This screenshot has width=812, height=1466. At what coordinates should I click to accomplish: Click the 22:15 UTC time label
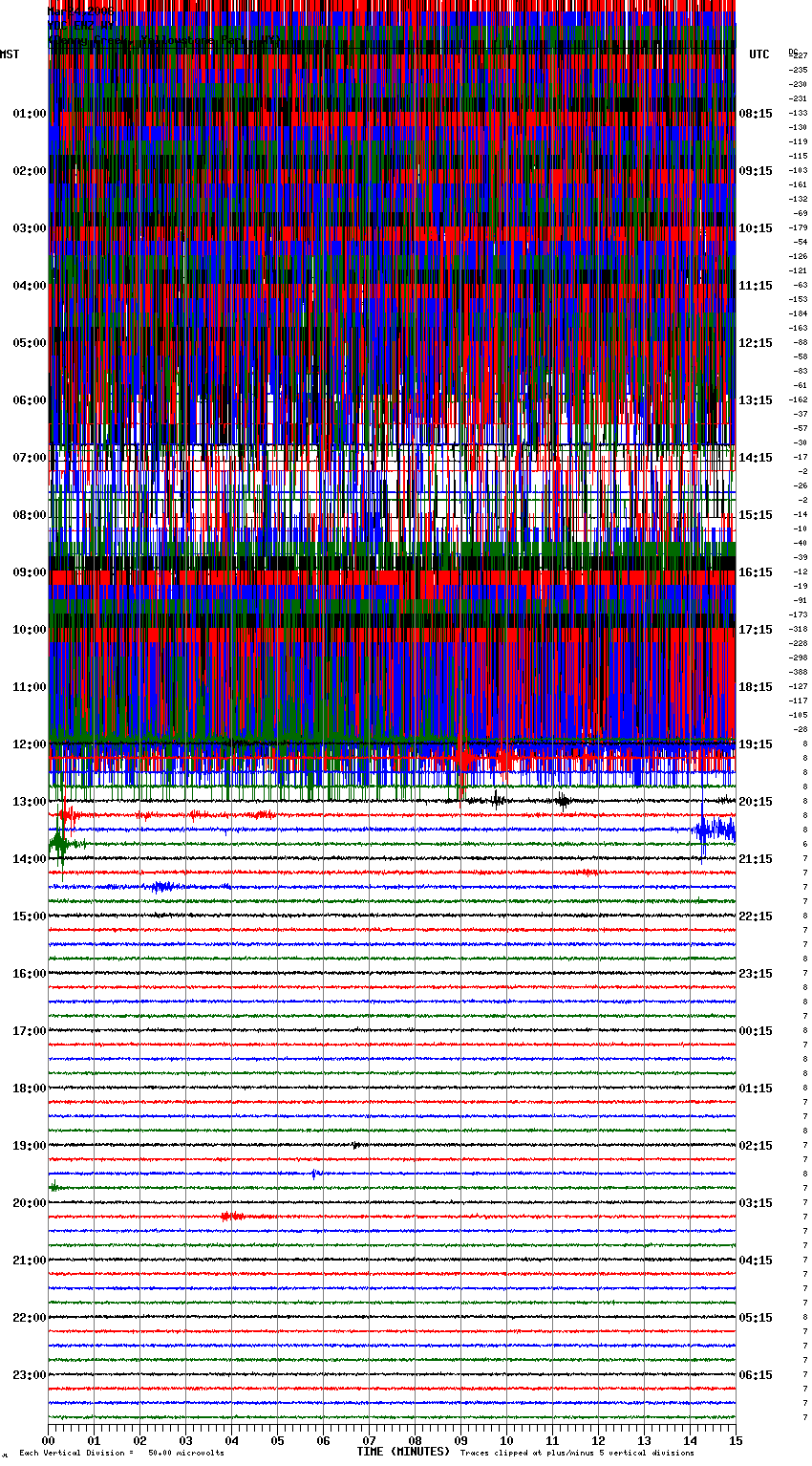tap(756, 916)
